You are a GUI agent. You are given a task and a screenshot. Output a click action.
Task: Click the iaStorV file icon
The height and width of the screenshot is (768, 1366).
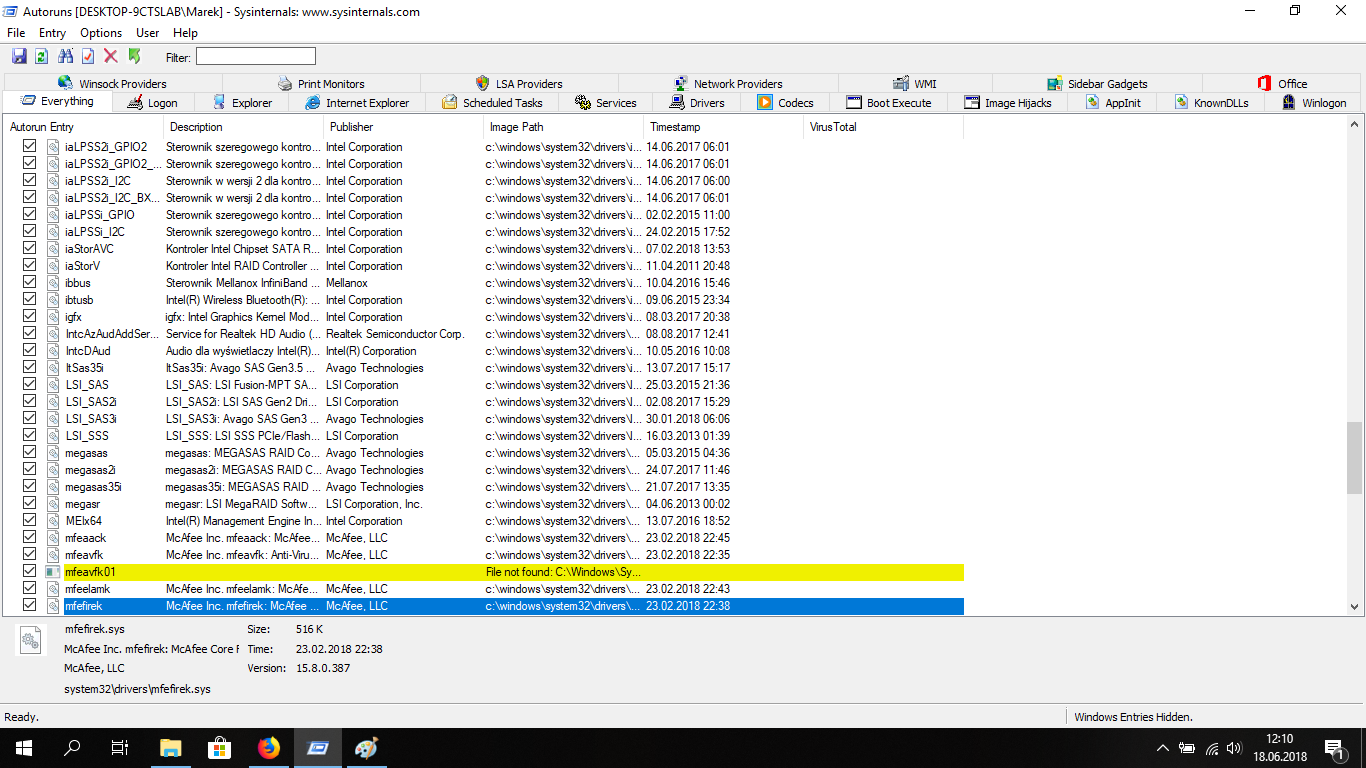[x=52, y=266]
